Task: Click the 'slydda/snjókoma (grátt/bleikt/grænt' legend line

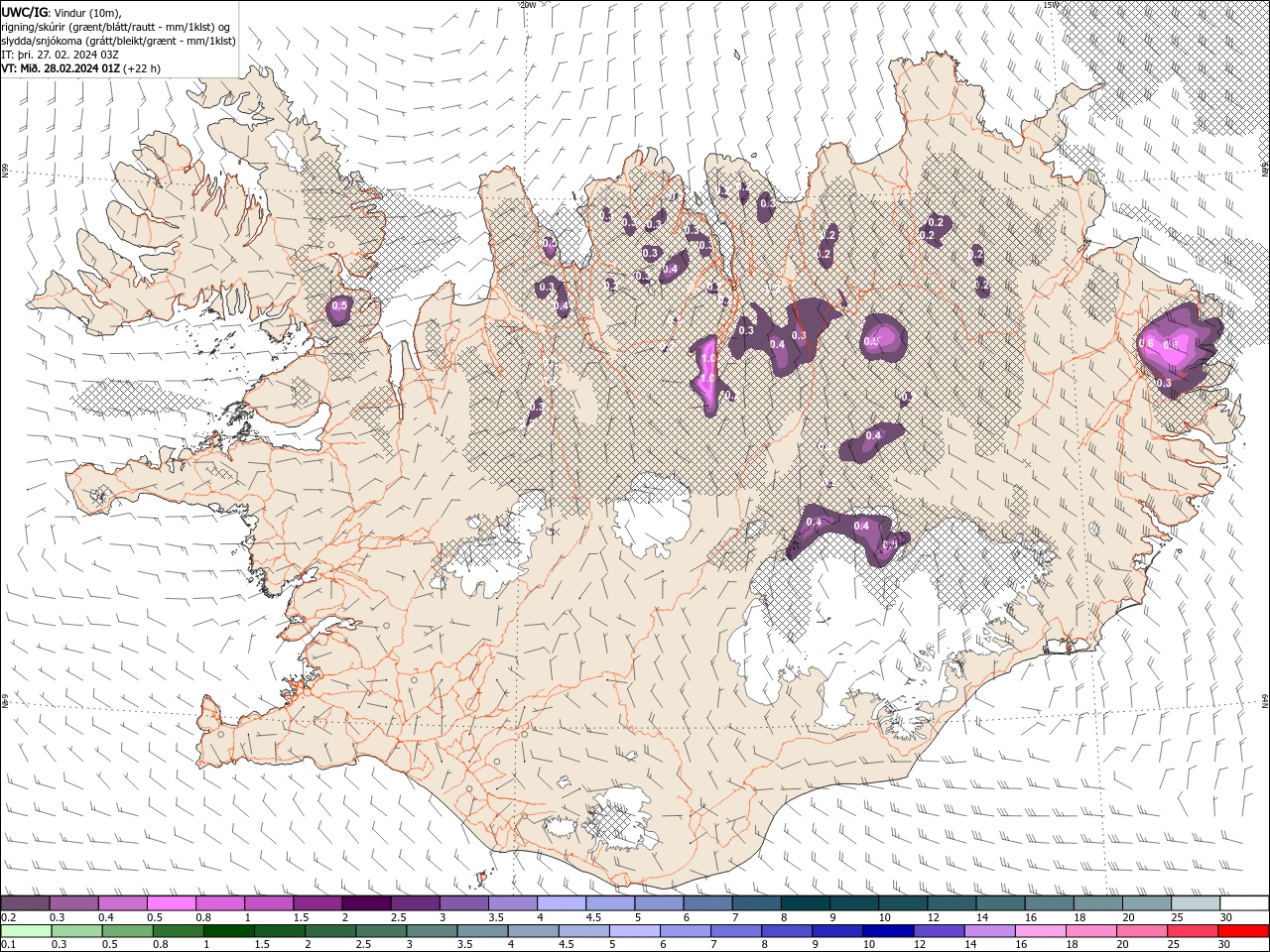Action: [x=118, y=40]
